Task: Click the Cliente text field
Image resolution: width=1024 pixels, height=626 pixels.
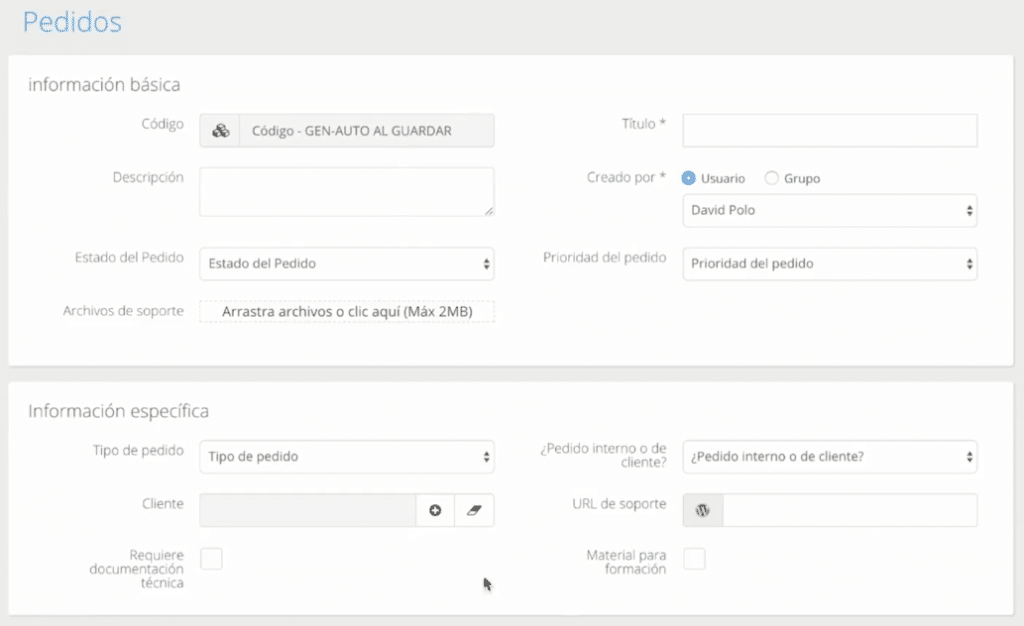Action: [x=308, y=510]
